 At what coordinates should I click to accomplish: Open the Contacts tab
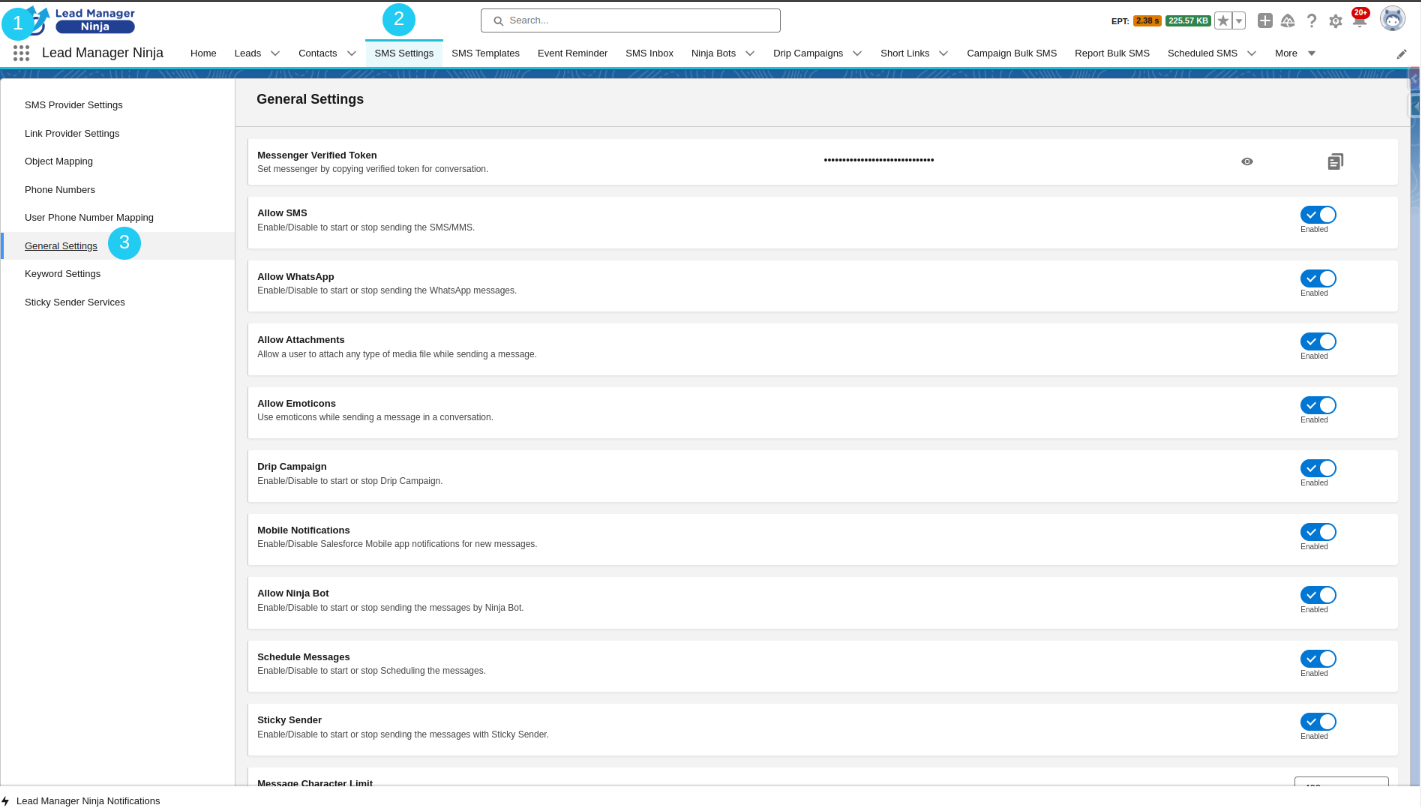coord(317,53)
